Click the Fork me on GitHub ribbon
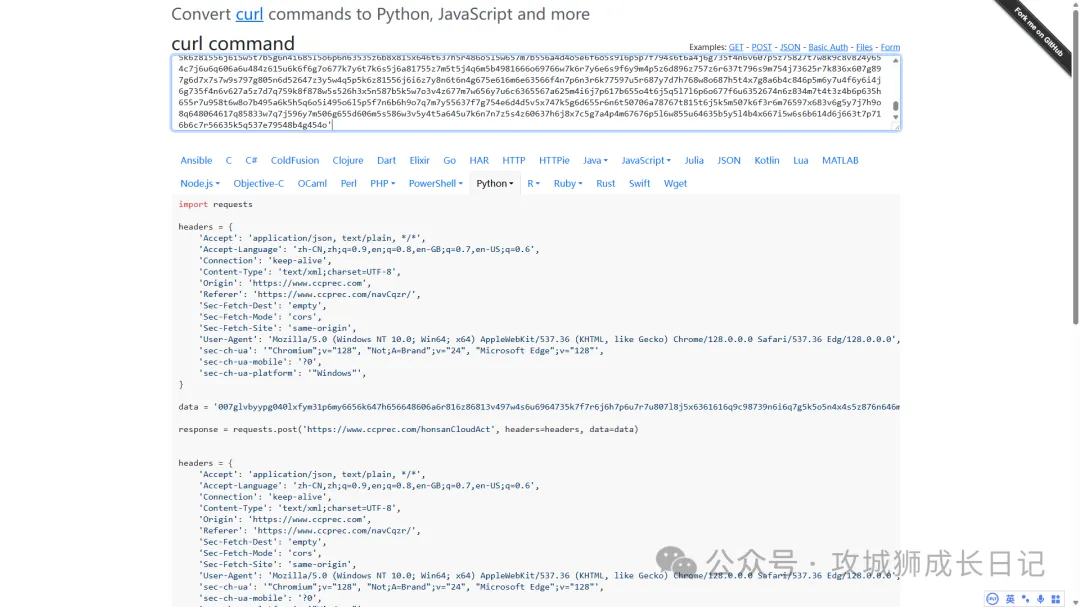The height and width of the screenshot is (607, 1080). click(x=1038, y=32)
